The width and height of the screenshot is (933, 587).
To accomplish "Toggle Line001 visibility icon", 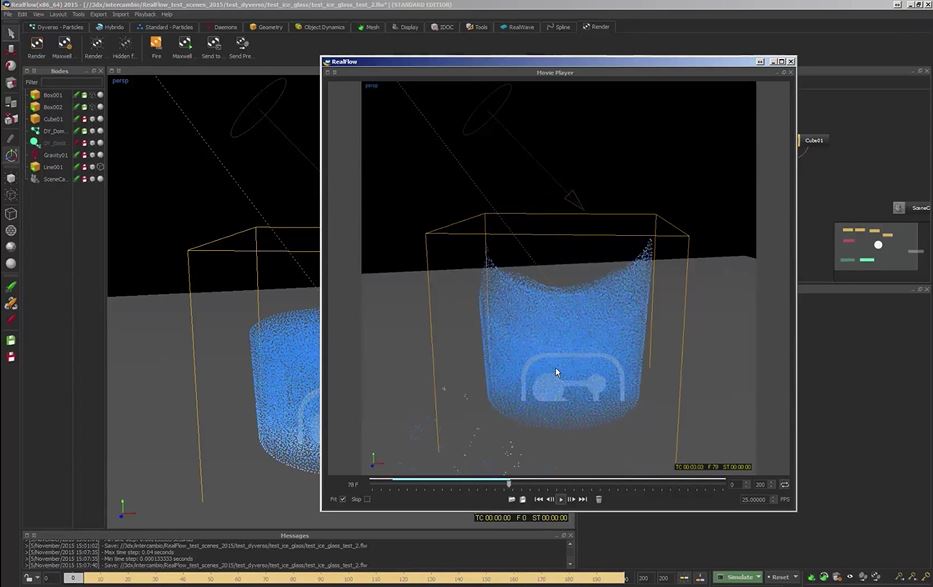I will [100, 167].
